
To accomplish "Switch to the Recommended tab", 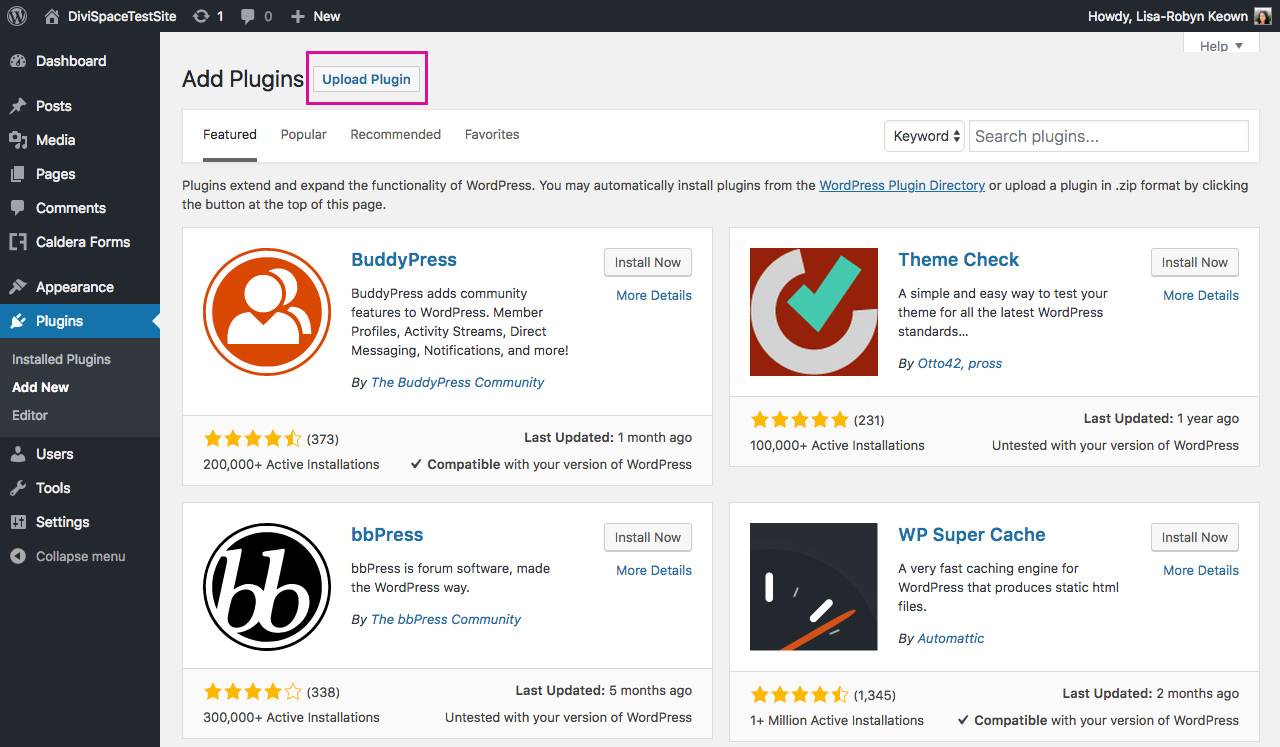I will [395, 135].
